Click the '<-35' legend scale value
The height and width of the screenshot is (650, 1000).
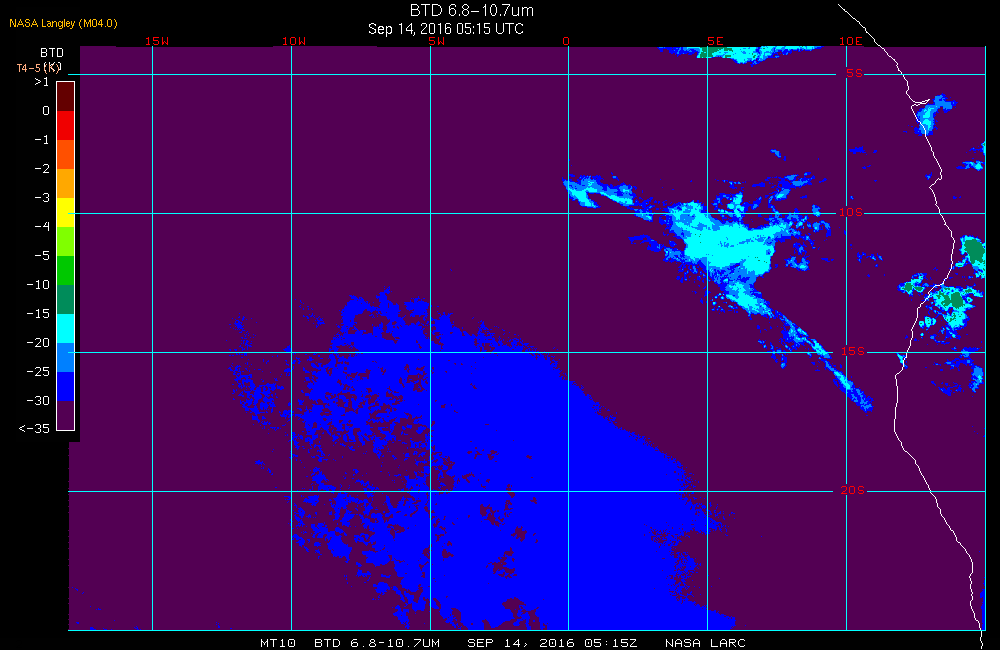pos(34,429)
